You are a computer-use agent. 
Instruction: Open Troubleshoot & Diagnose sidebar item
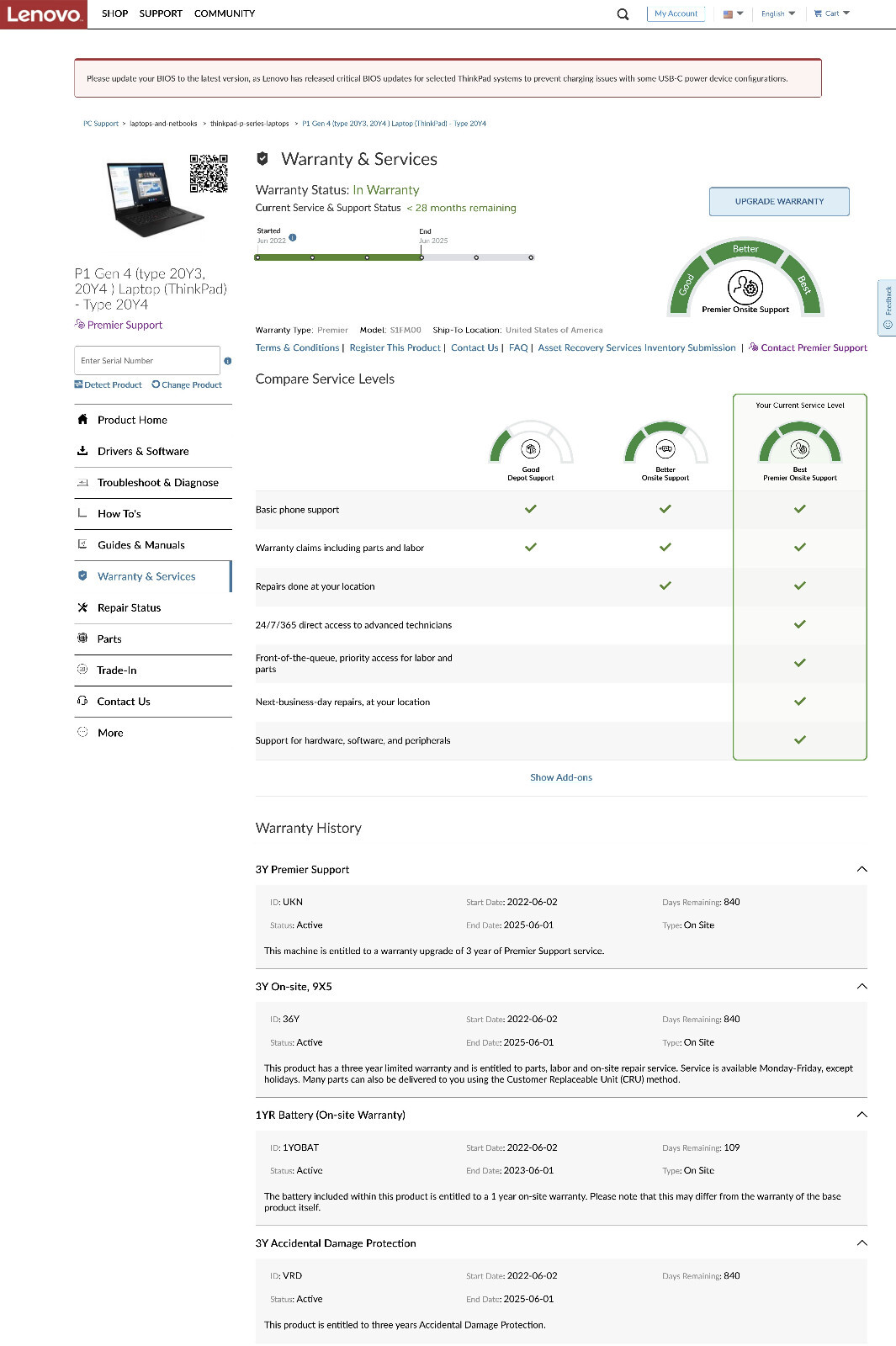(x=153, y=482)
